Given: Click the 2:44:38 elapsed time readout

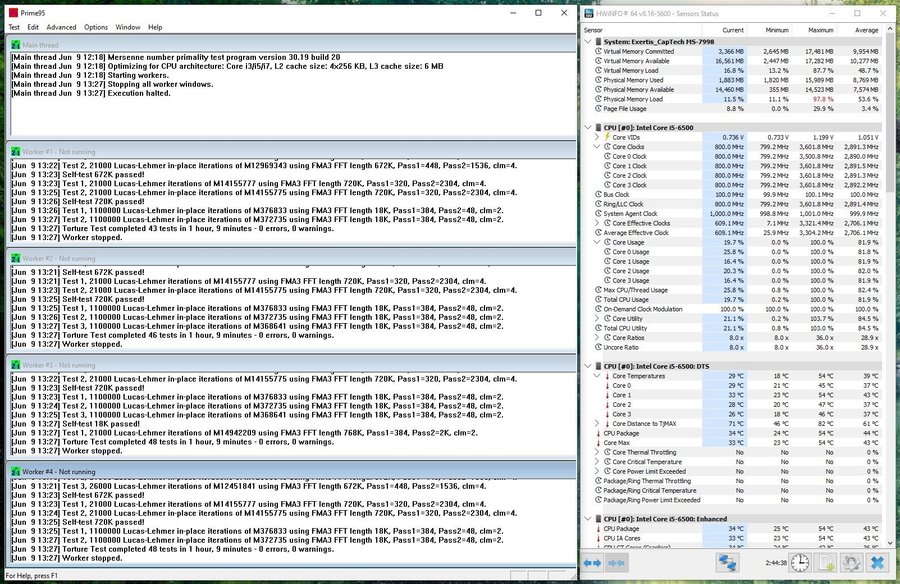Looking at the screenshot, I should pos(775,563).
